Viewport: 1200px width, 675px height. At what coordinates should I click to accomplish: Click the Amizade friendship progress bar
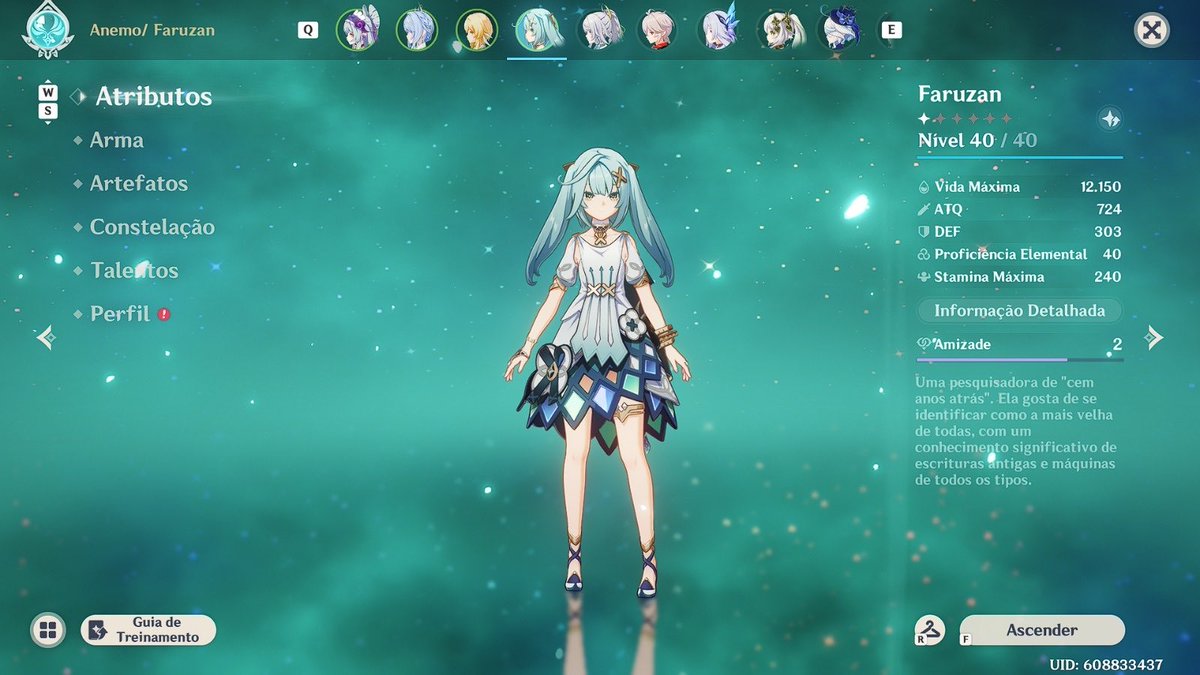(1020, 359)
